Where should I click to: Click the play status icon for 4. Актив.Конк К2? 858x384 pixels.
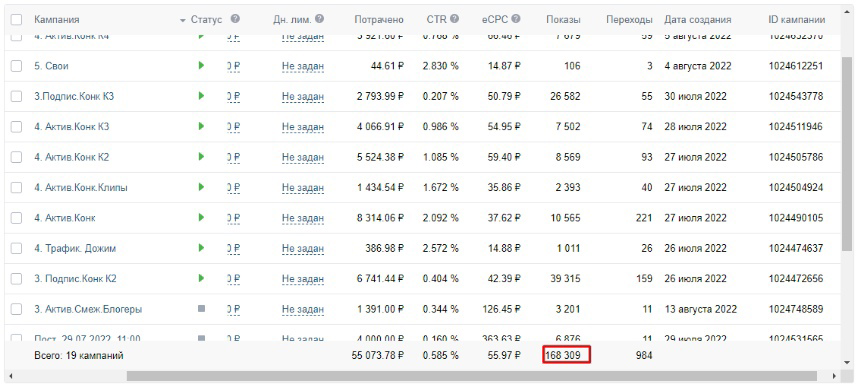[x=201, y=157]
